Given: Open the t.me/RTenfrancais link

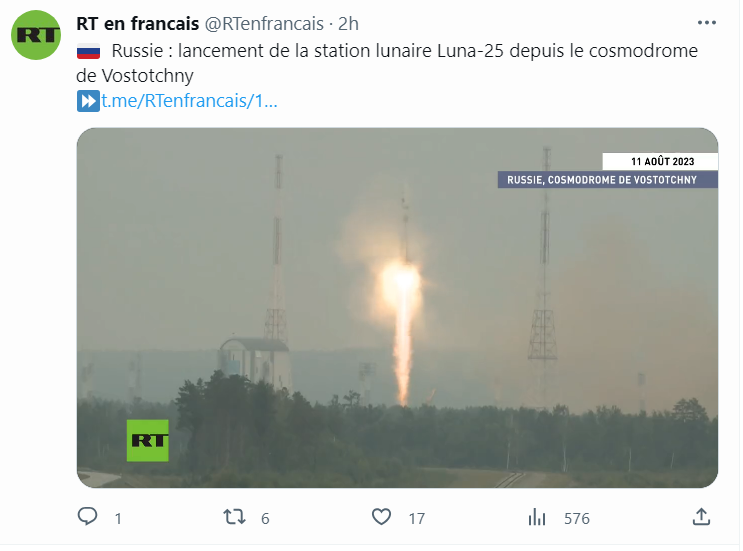Looking at the screenshot, I should (189, 101).
